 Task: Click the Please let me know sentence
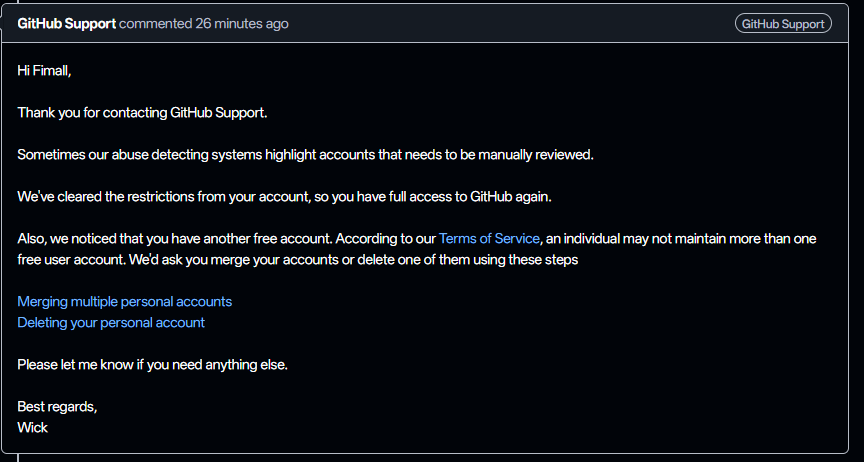(x=152, y=364)
